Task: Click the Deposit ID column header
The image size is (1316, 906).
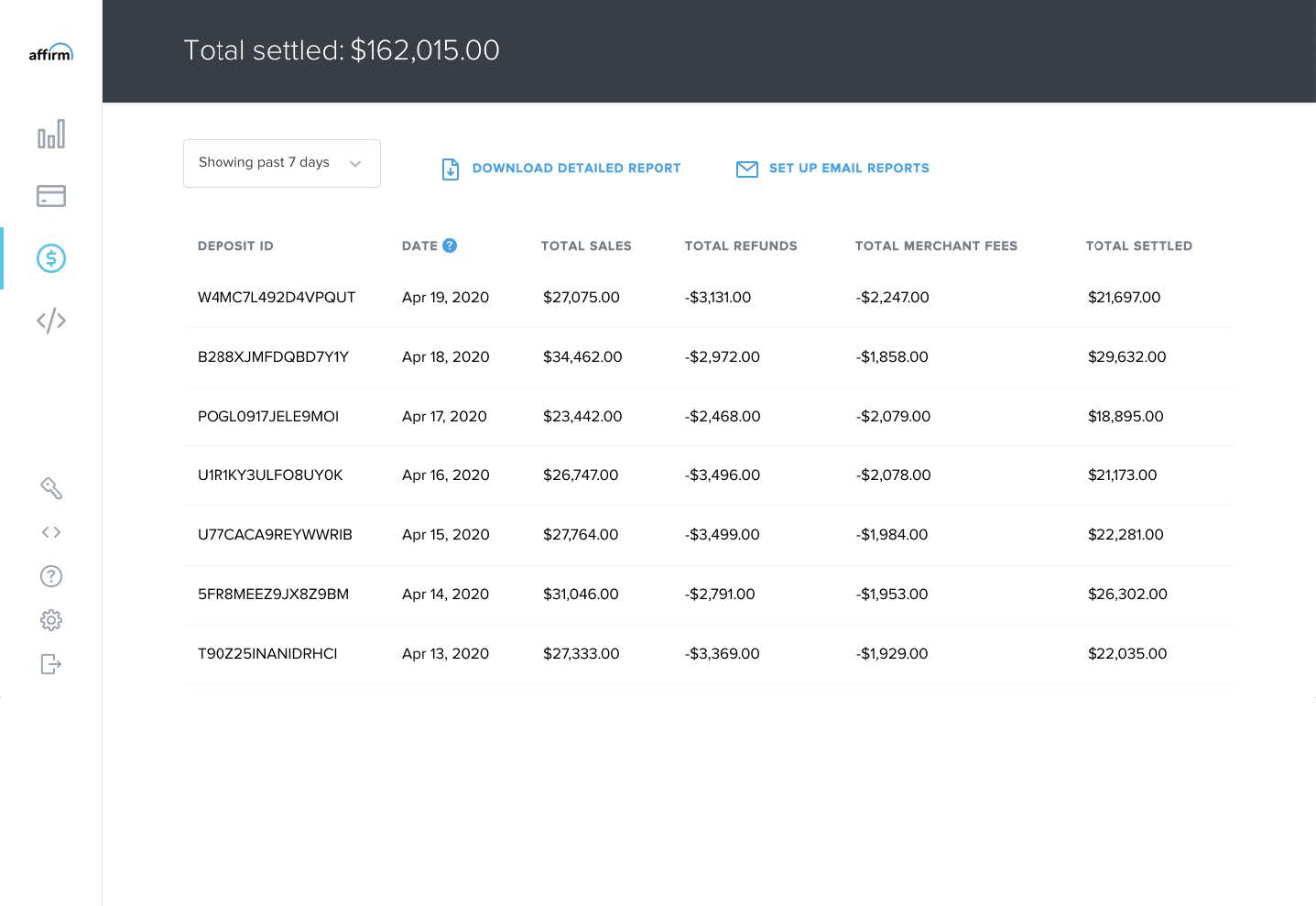Action: click(x=235, y=246)
